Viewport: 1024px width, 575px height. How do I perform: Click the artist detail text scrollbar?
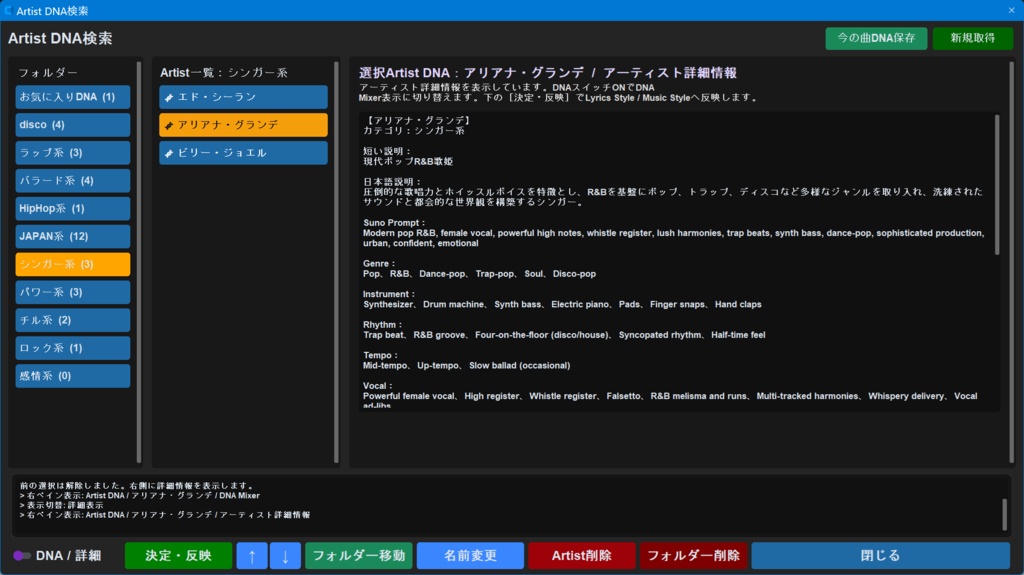coord(997,184)
